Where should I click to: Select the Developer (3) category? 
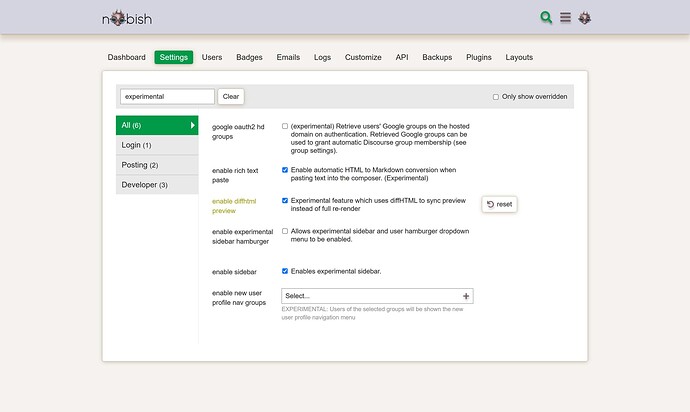click(157, 185)
